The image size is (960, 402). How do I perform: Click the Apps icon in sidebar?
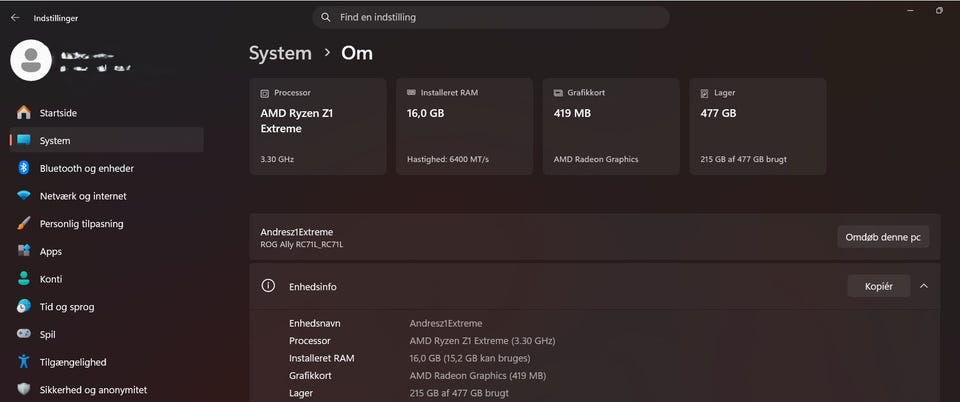pos(24,251)
